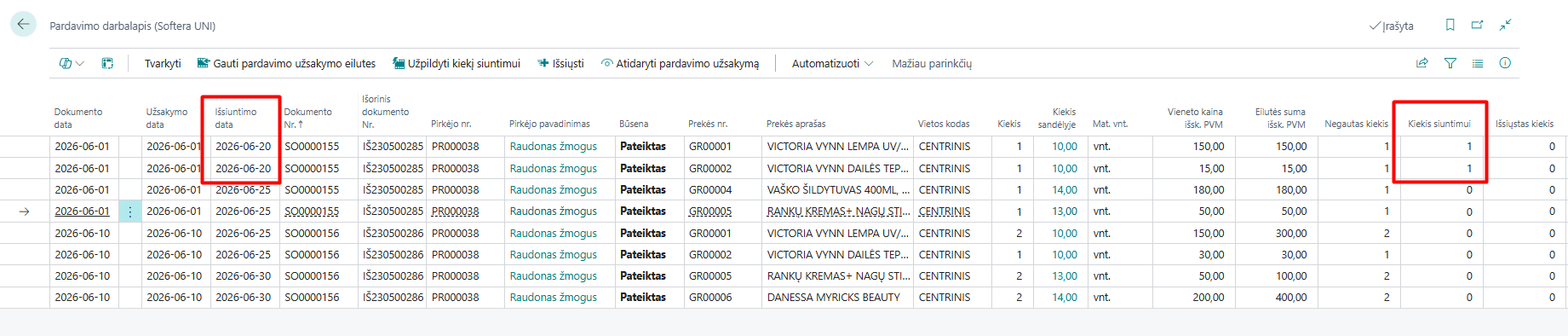Open the Tvarkyti menu
The height and width of the screenshot is (336, 1568).
point(163,64)
